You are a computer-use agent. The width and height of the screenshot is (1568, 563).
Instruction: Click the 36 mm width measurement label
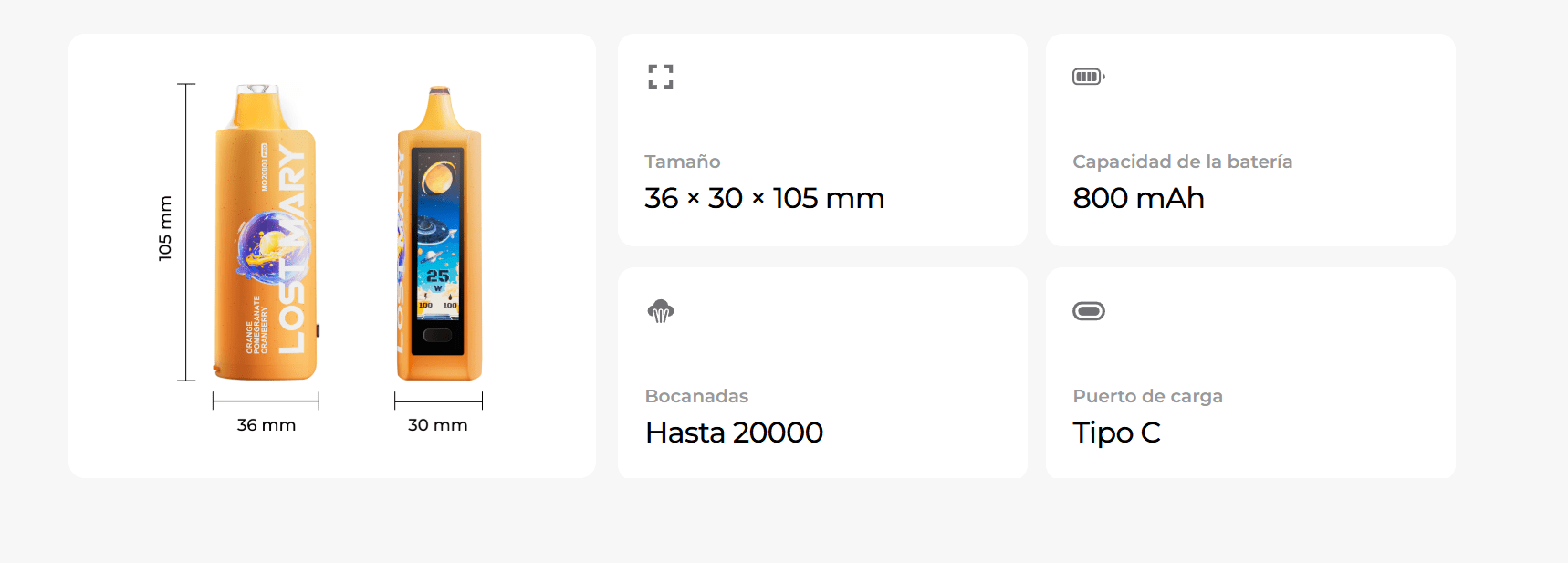tap(267, 425)
